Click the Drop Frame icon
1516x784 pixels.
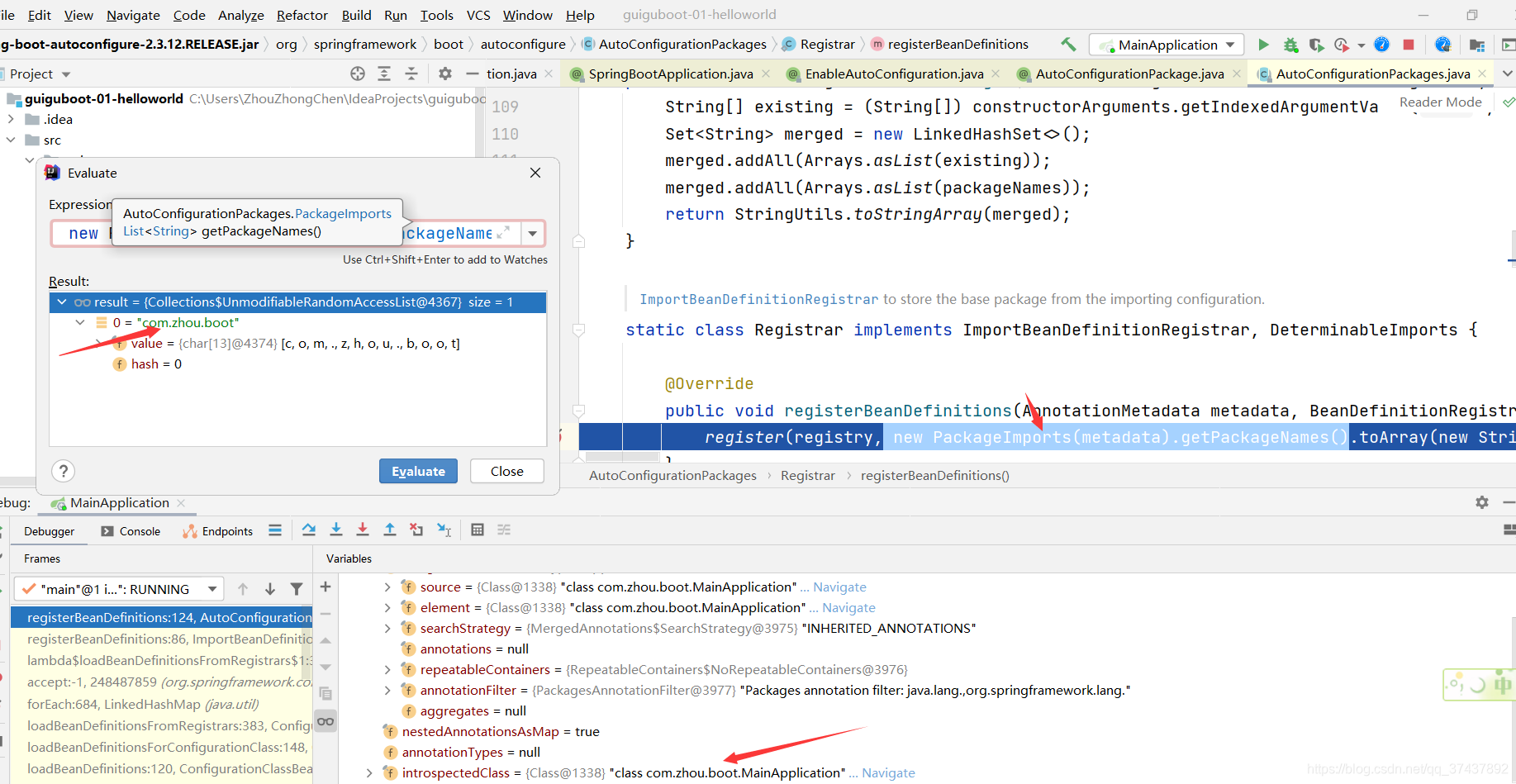416,530
